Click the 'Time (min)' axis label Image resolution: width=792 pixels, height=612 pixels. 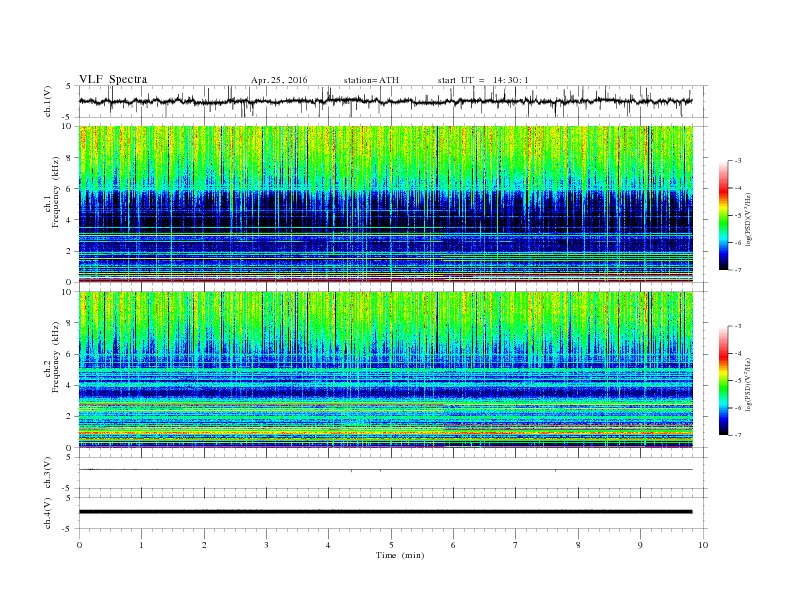tap(400, 555)
